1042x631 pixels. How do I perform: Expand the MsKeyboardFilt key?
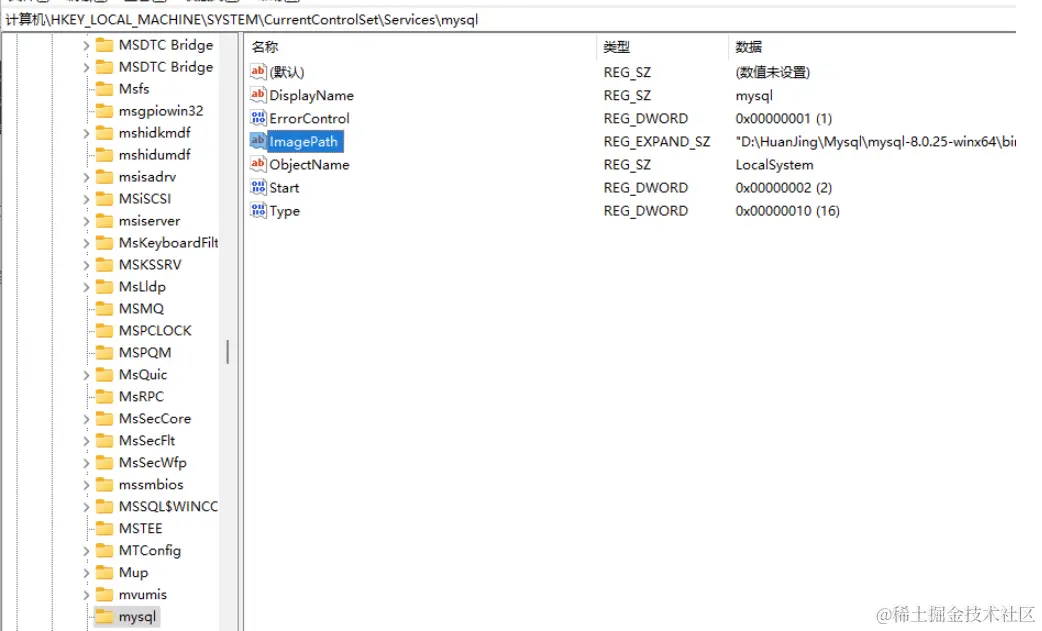tap(86, 242)
